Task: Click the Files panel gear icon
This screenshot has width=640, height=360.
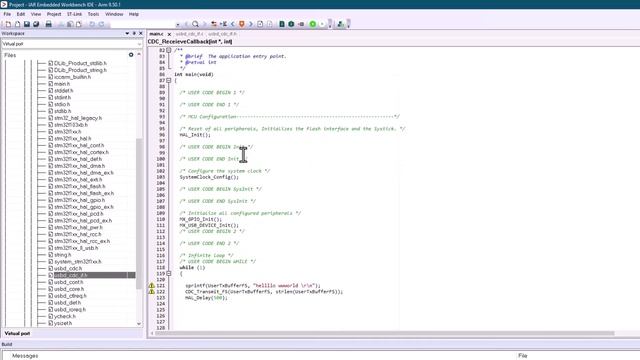Action: [131, 55]
